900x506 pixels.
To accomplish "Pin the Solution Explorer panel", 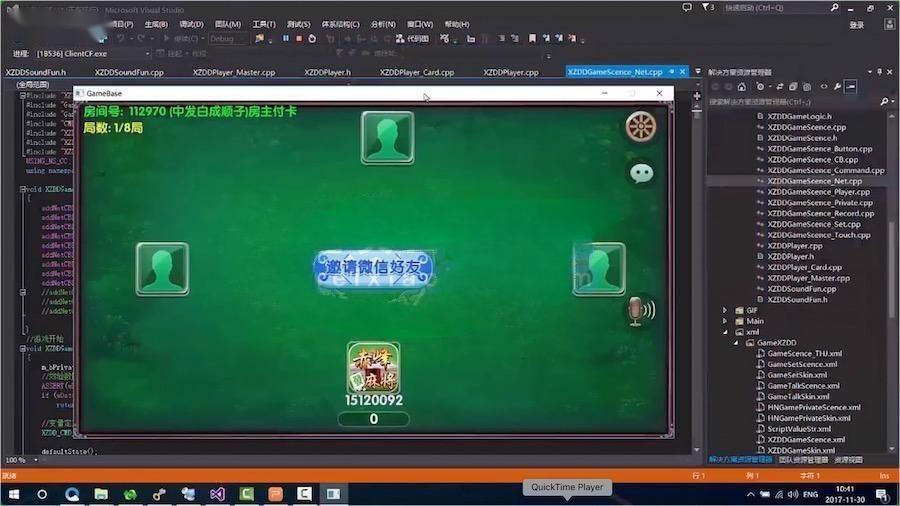I will pyautogui.click(x=879, y=72).
